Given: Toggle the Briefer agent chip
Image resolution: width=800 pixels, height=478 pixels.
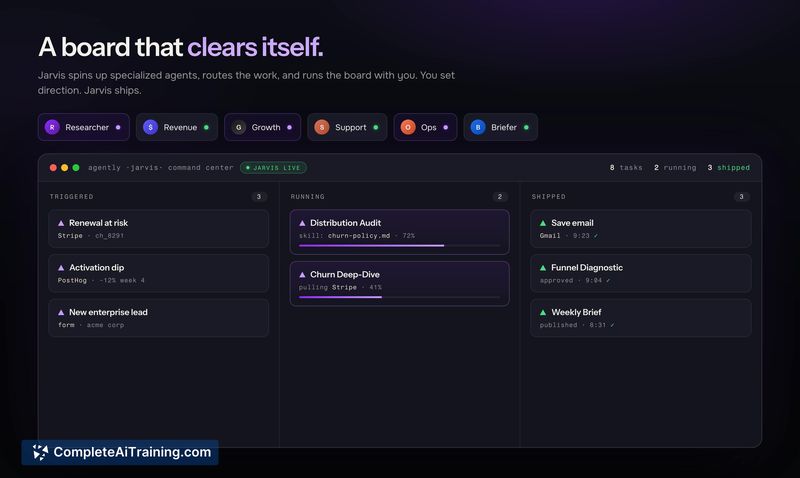Looking at the screenshot, I should tap(501, 127).
